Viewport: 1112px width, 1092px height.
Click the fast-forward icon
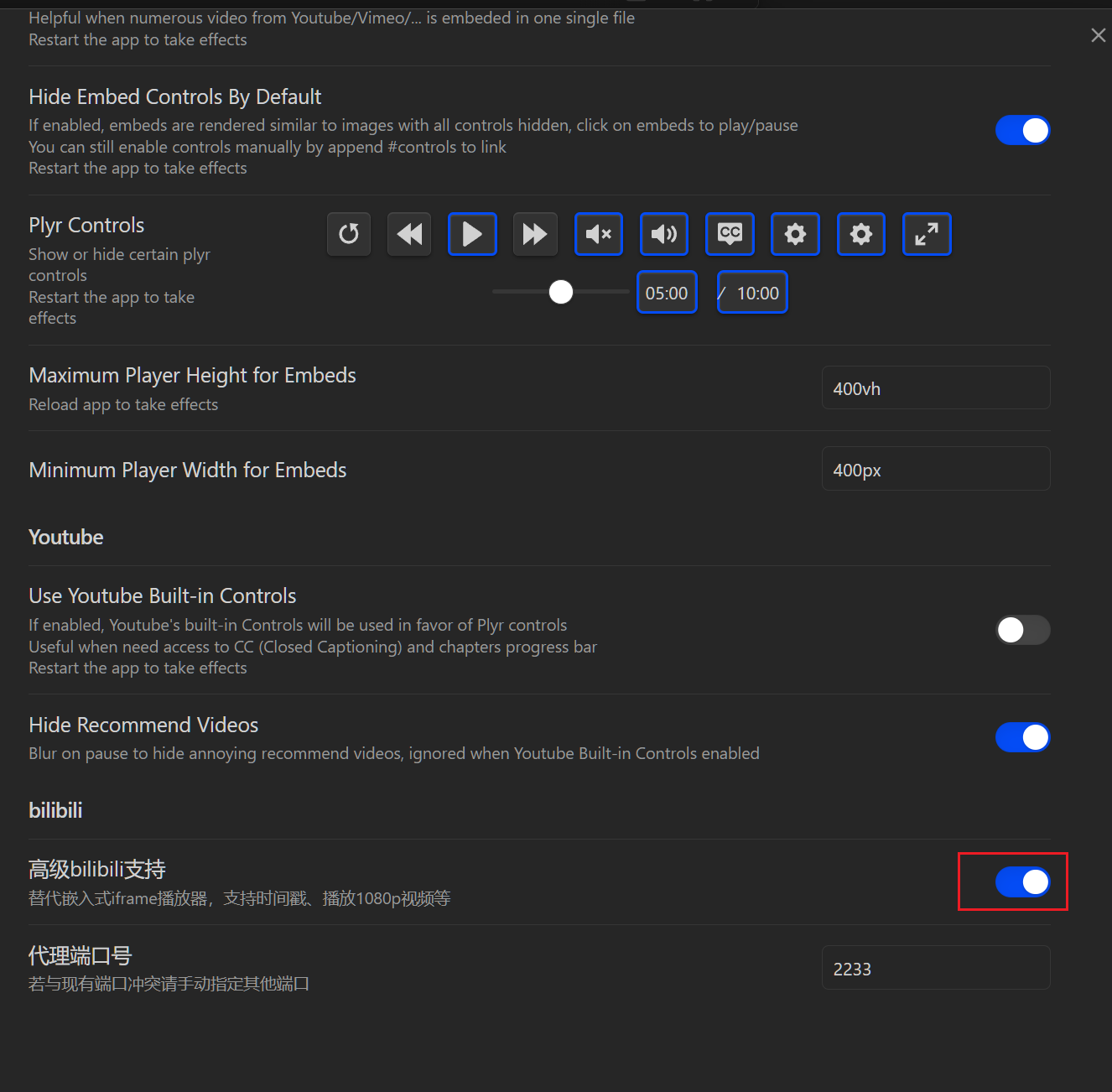(x=535, y=234)
